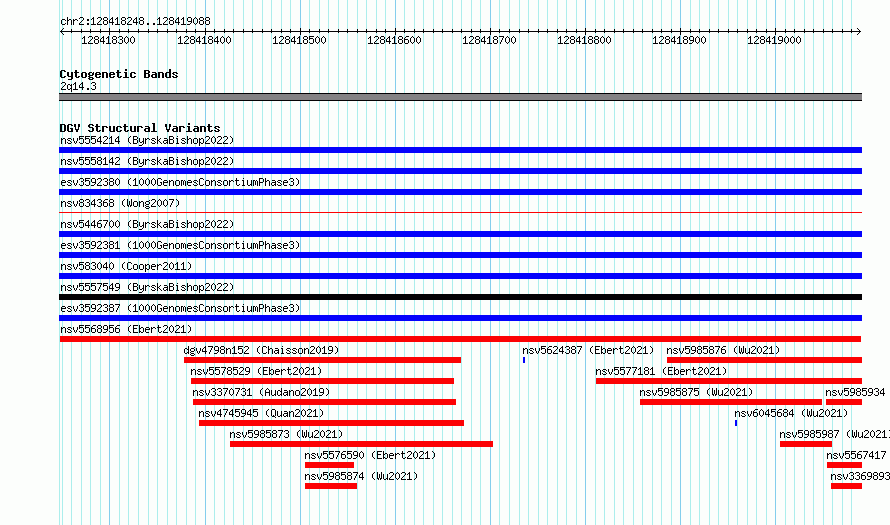The height and width of the screenshot is (525, 890).
Task: Click the grey 2q14.3 cytogenetic band bar
Action: (x=460, y=97)
